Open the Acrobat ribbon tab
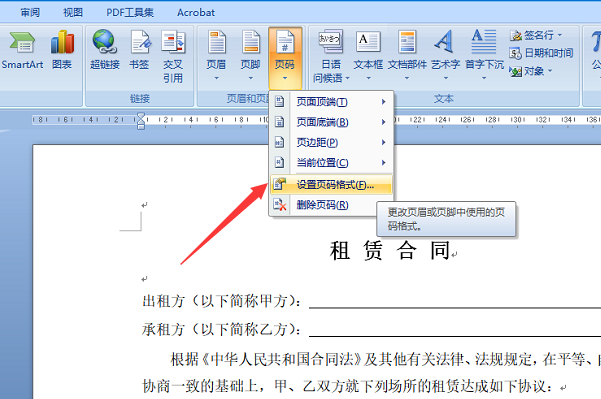Image resolution: width=601 pixels, height=399 pixels. [196, 13]
